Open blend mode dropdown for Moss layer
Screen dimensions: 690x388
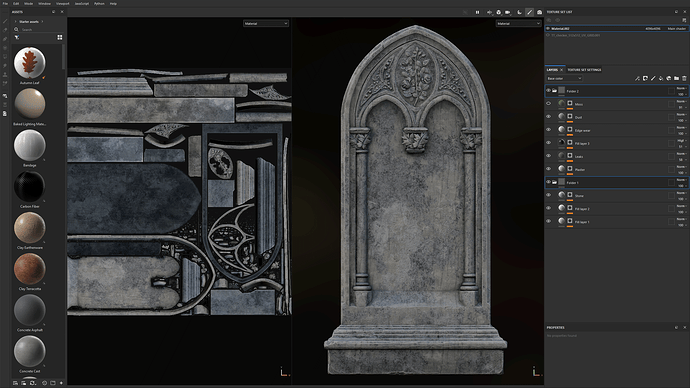[x=682, y=102]
